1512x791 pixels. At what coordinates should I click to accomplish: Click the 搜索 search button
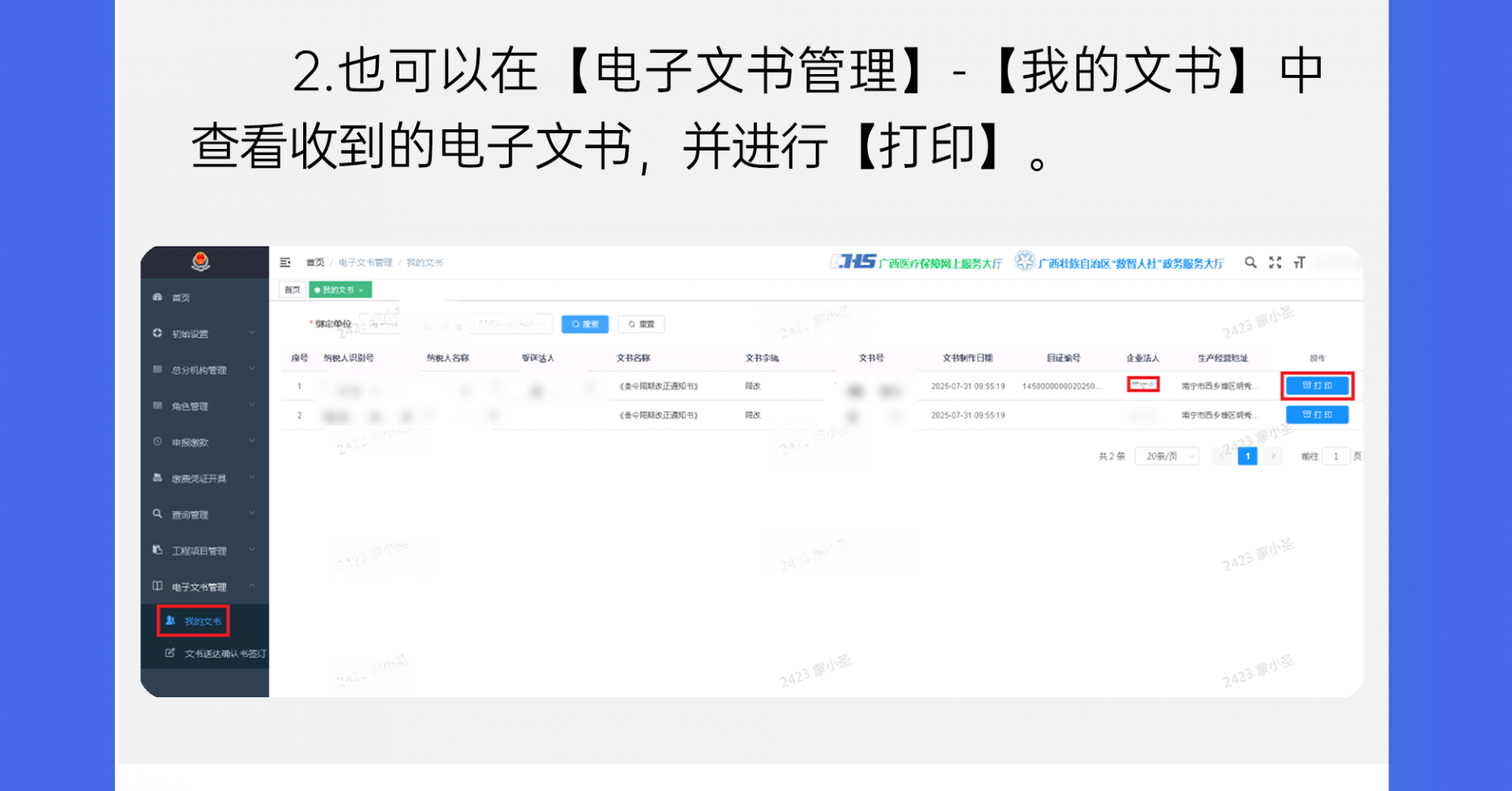click(584, 324)
